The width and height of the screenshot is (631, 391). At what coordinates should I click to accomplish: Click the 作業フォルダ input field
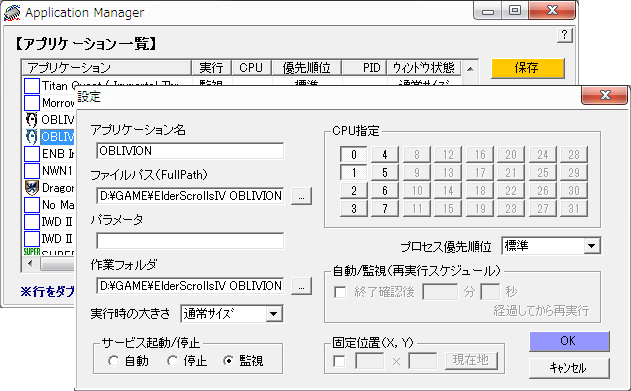tap(190, 286)
